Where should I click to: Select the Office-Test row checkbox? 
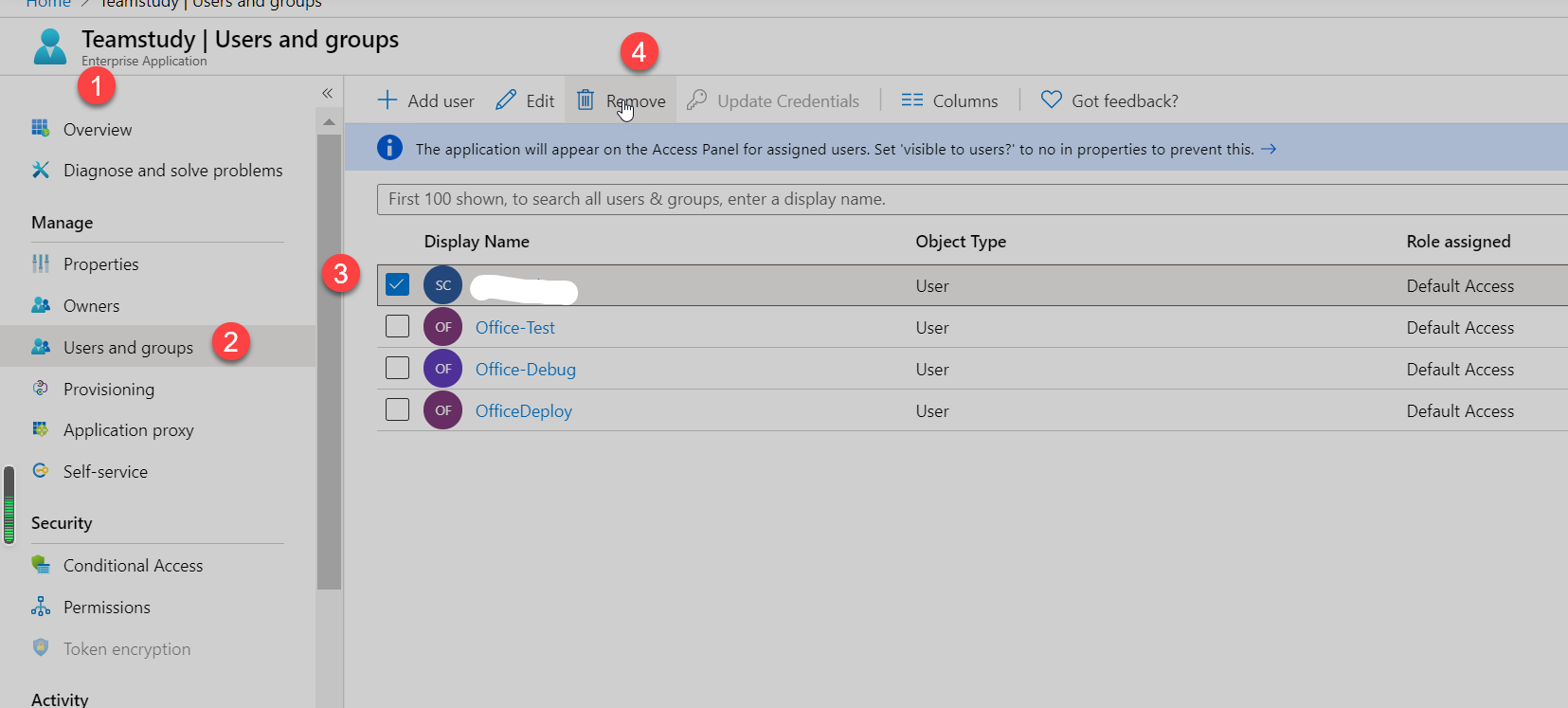pyautogui.click(x=397, y=327)
